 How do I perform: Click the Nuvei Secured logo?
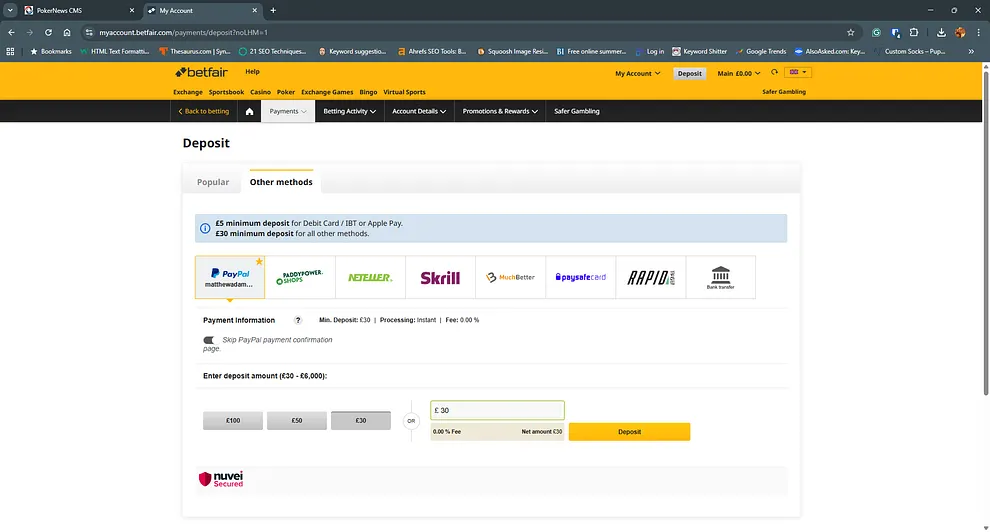click(220, 479)
